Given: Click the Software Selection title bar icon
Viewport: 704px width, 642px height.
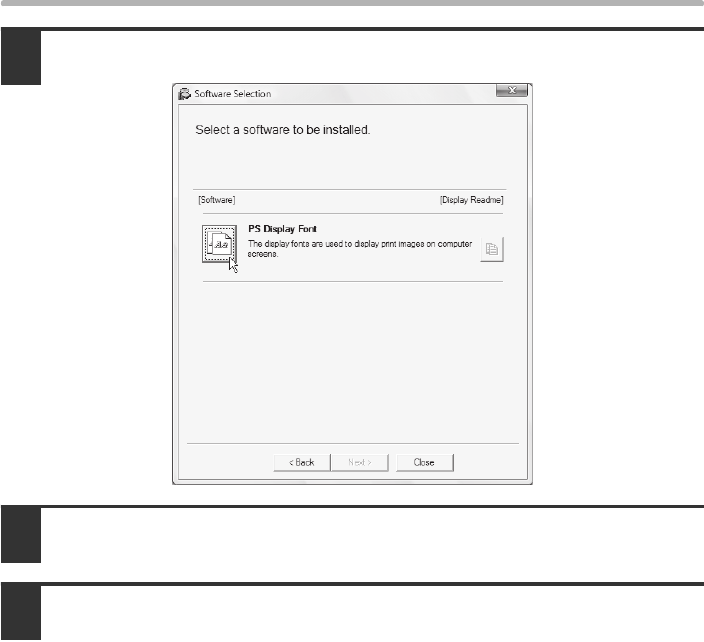Looking at the screenshot, I should point(182,94).
